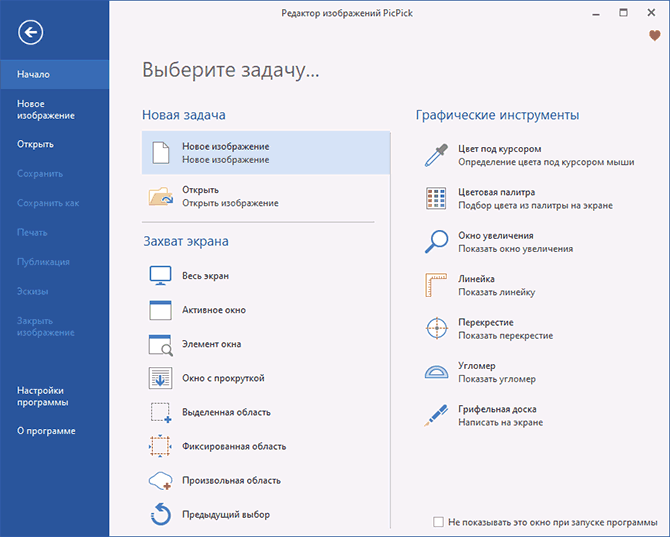
Task: Click the monitor icon for Весь экран
Action: coord(161,276)
